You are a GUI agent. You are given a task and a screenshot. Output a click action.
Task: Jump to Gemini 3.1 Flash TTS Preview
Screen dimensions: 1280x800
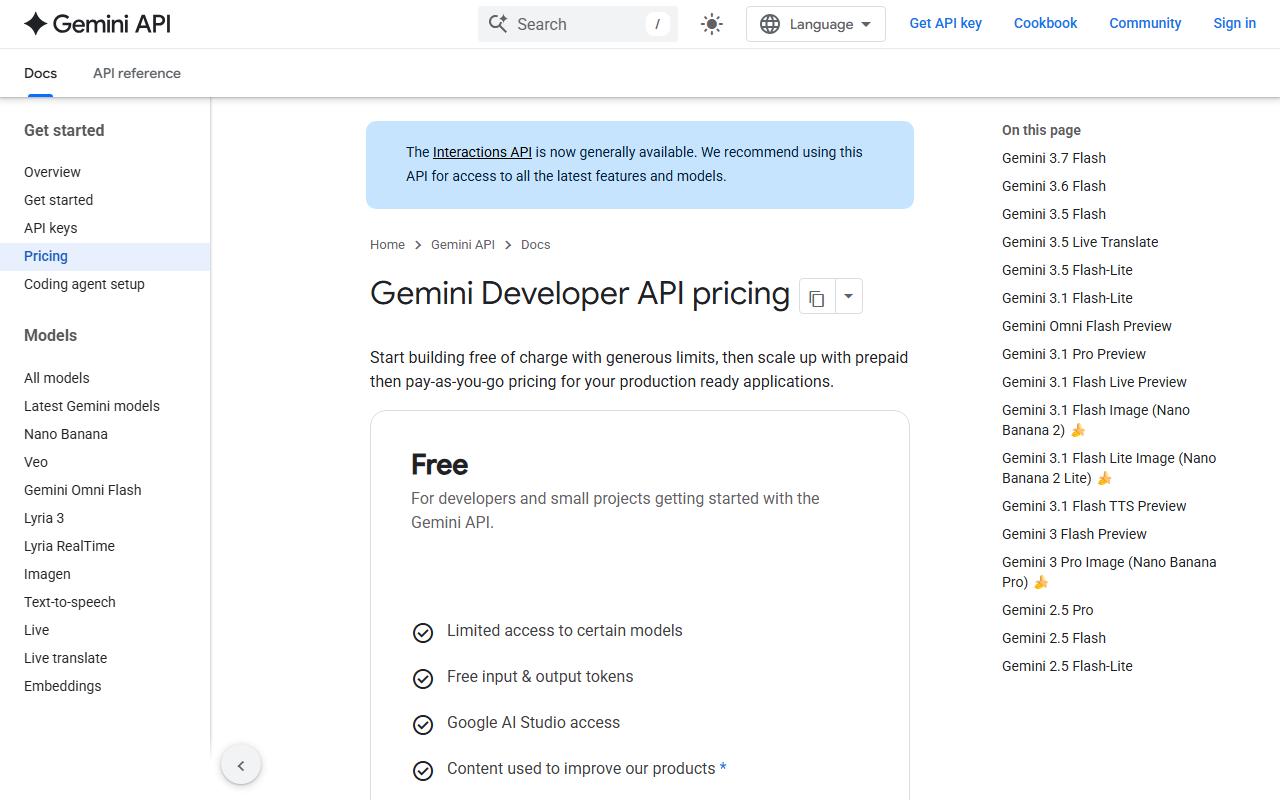tap(1094, 506)
